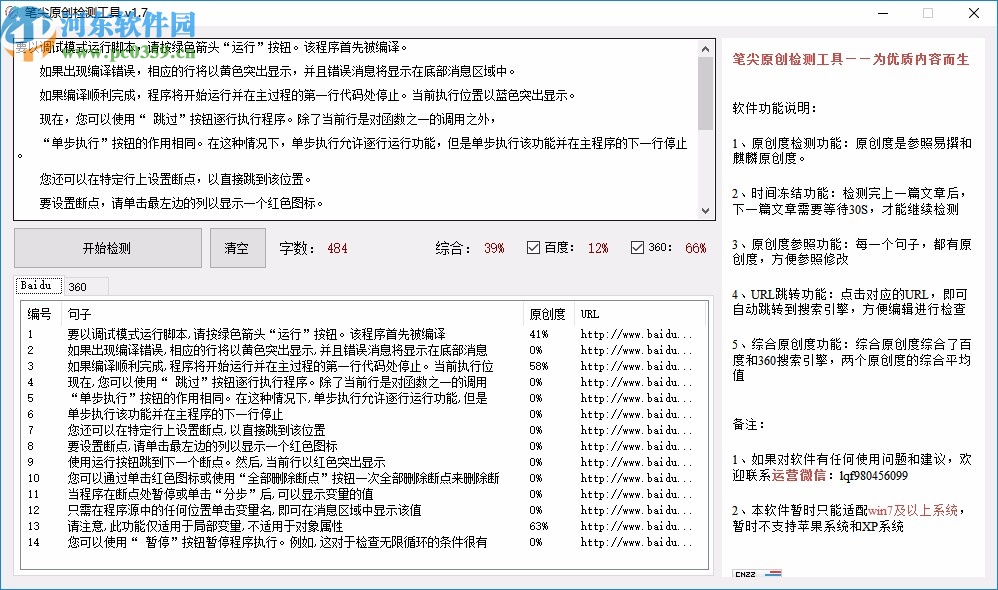Disable the 百度 checkbox
Viewport: 998px width, 590px height.
coord(533,248)
